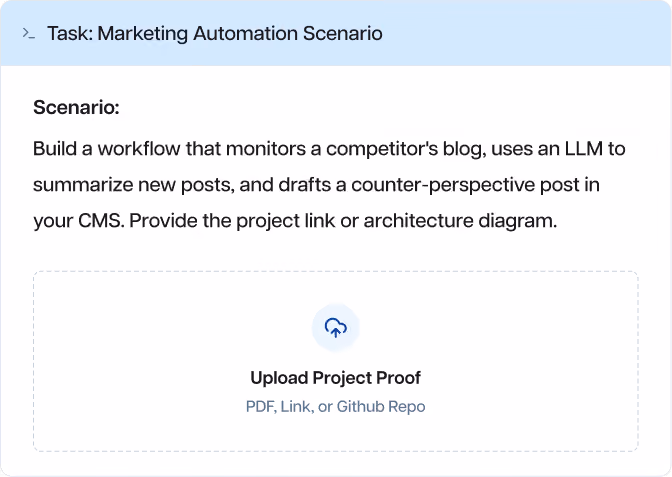672x477 pixels.
Task: Click the Scenario: heading
Action: (x=76, y=107)
